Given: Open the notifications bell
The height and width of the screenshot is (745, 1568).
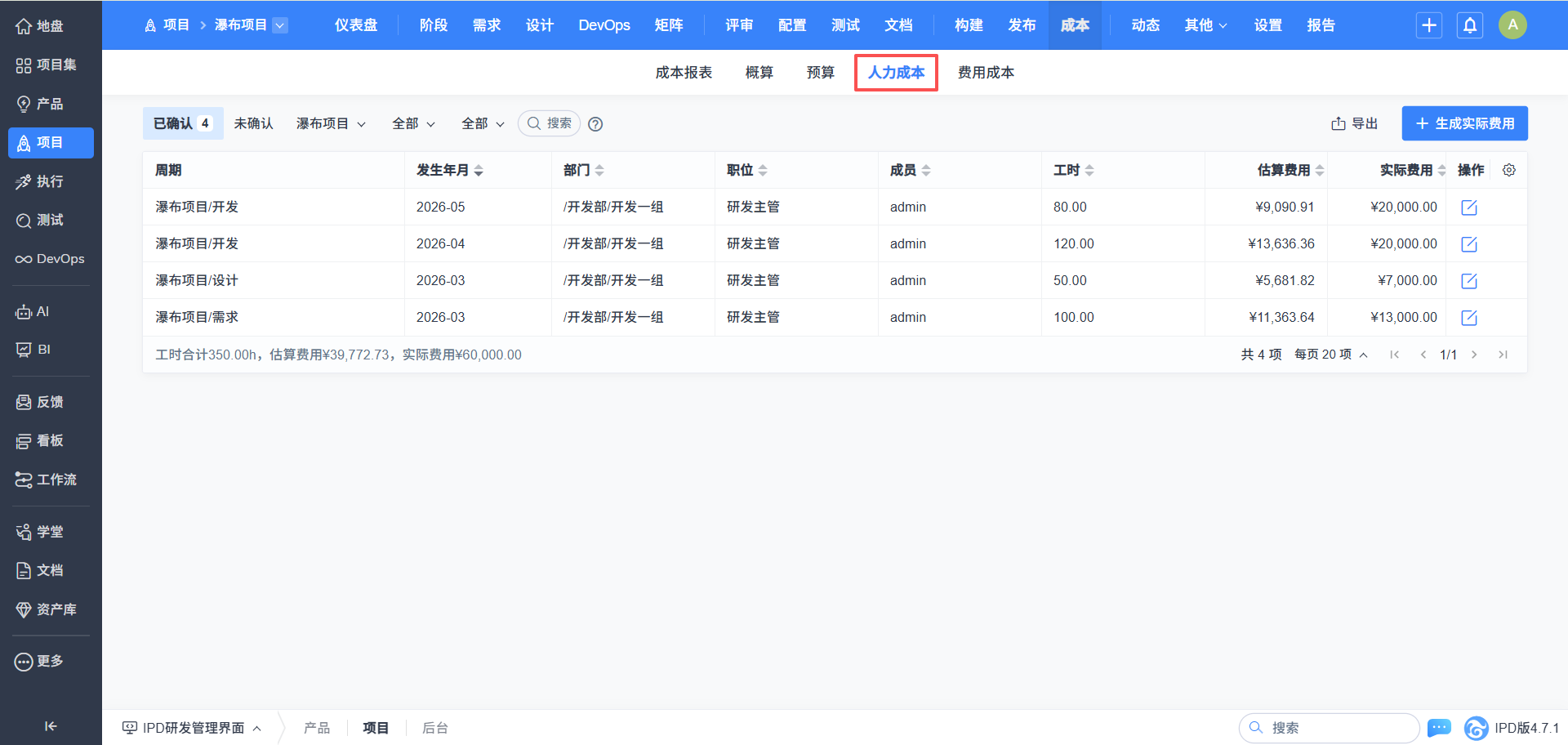Looking at the screenshot, I should 1470,25.
